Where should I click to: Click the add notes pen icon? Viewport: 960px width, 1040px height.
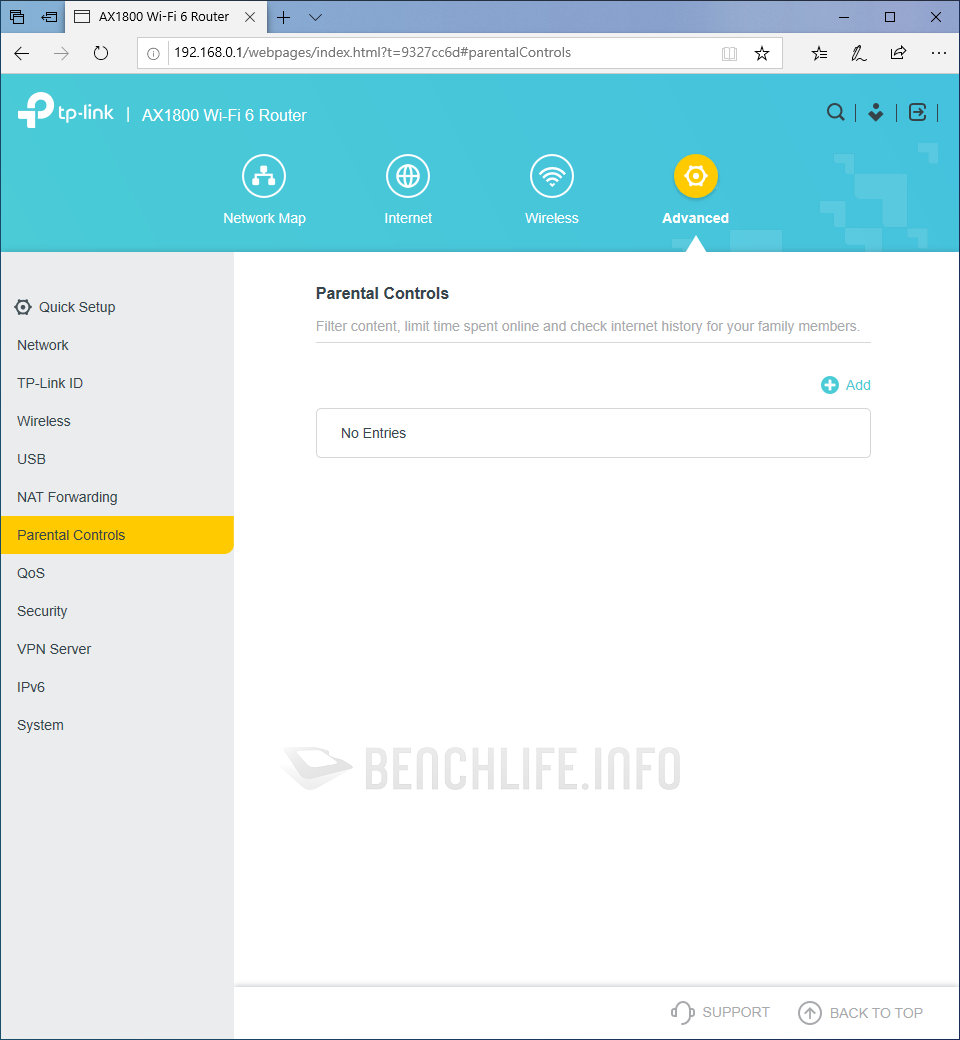[x=858, y=53]
